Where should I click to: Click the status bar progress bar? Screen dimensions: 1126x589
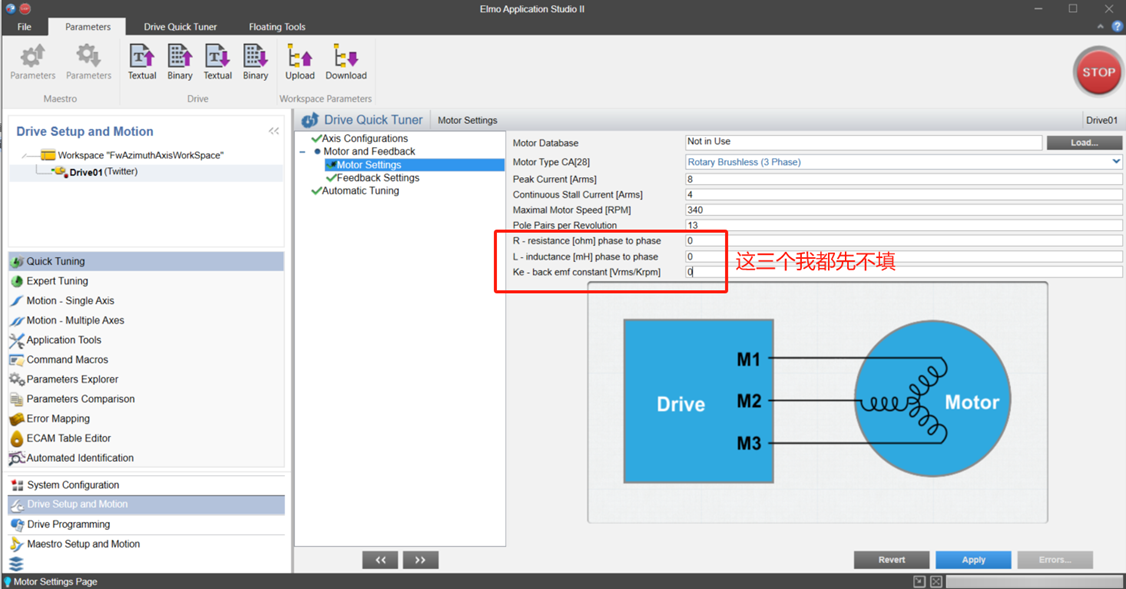point(1034,581)
